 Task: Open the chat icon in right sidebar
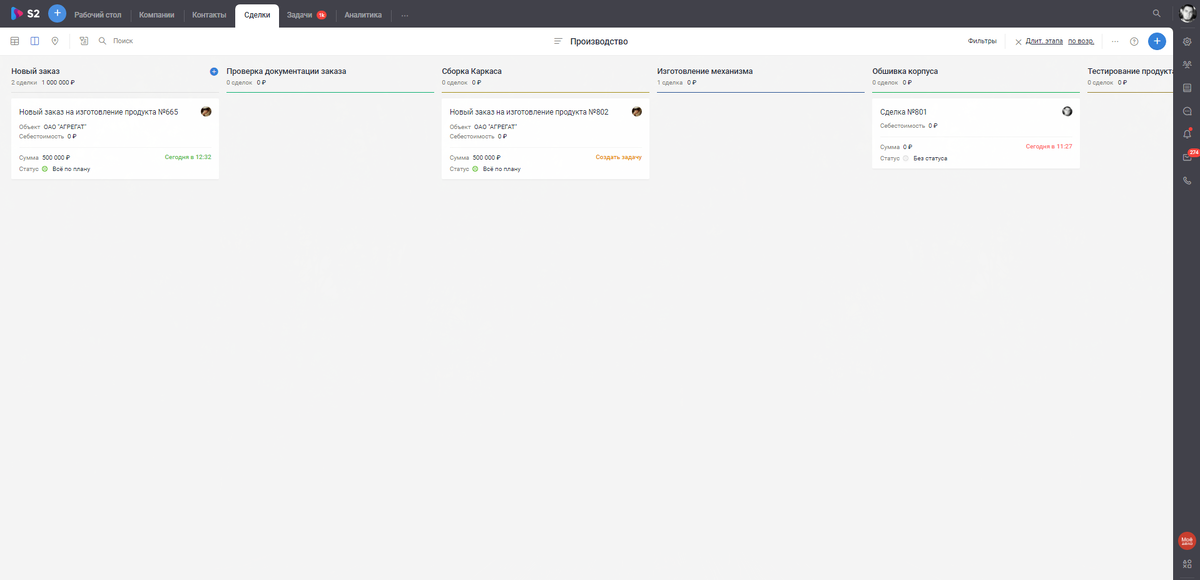pos(1188,111)
